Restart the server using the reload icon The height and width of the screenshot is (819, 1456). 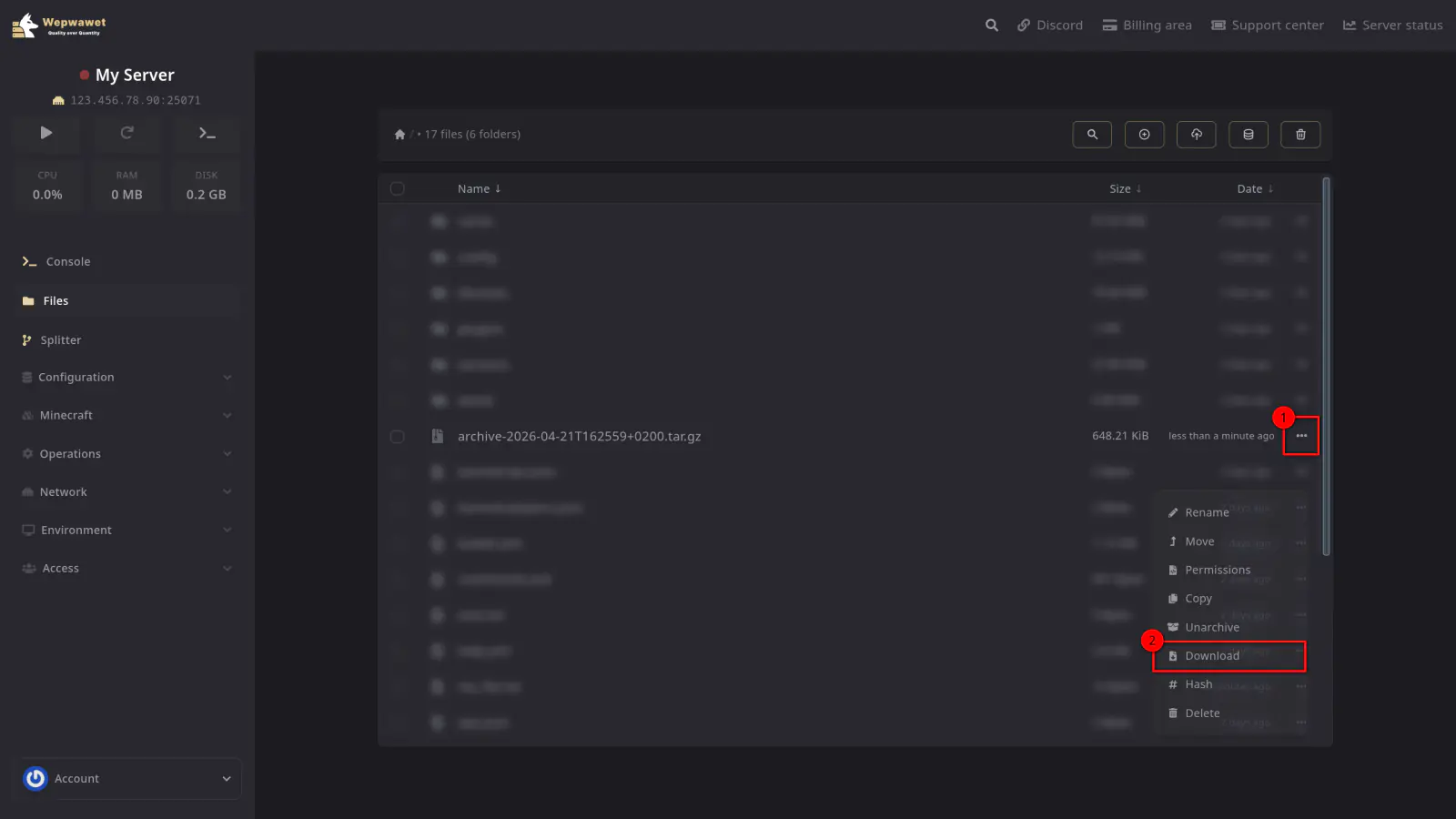point(126,133)
